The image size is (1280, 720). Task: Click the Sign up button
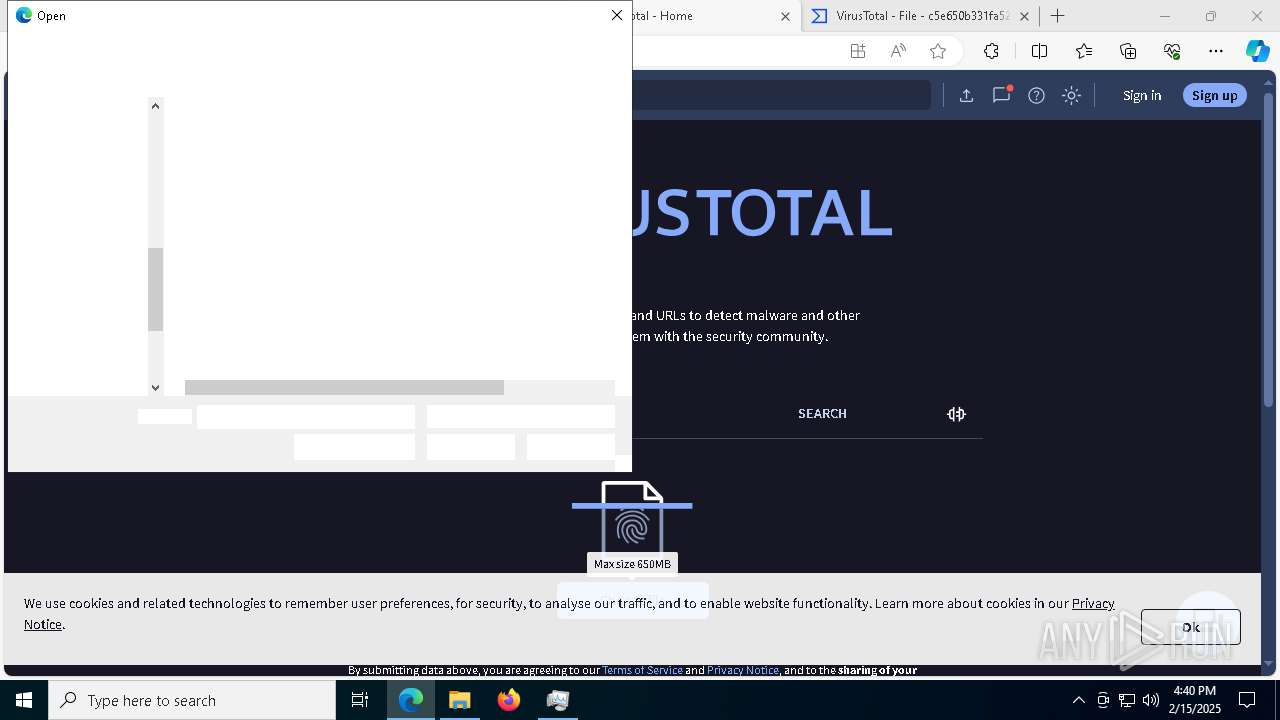1215,95
